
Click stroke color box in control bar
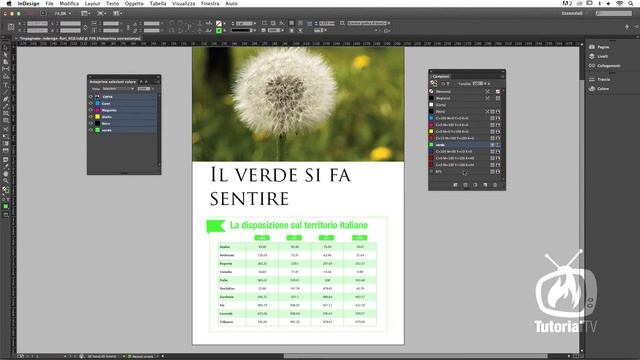tap(219, 31)
